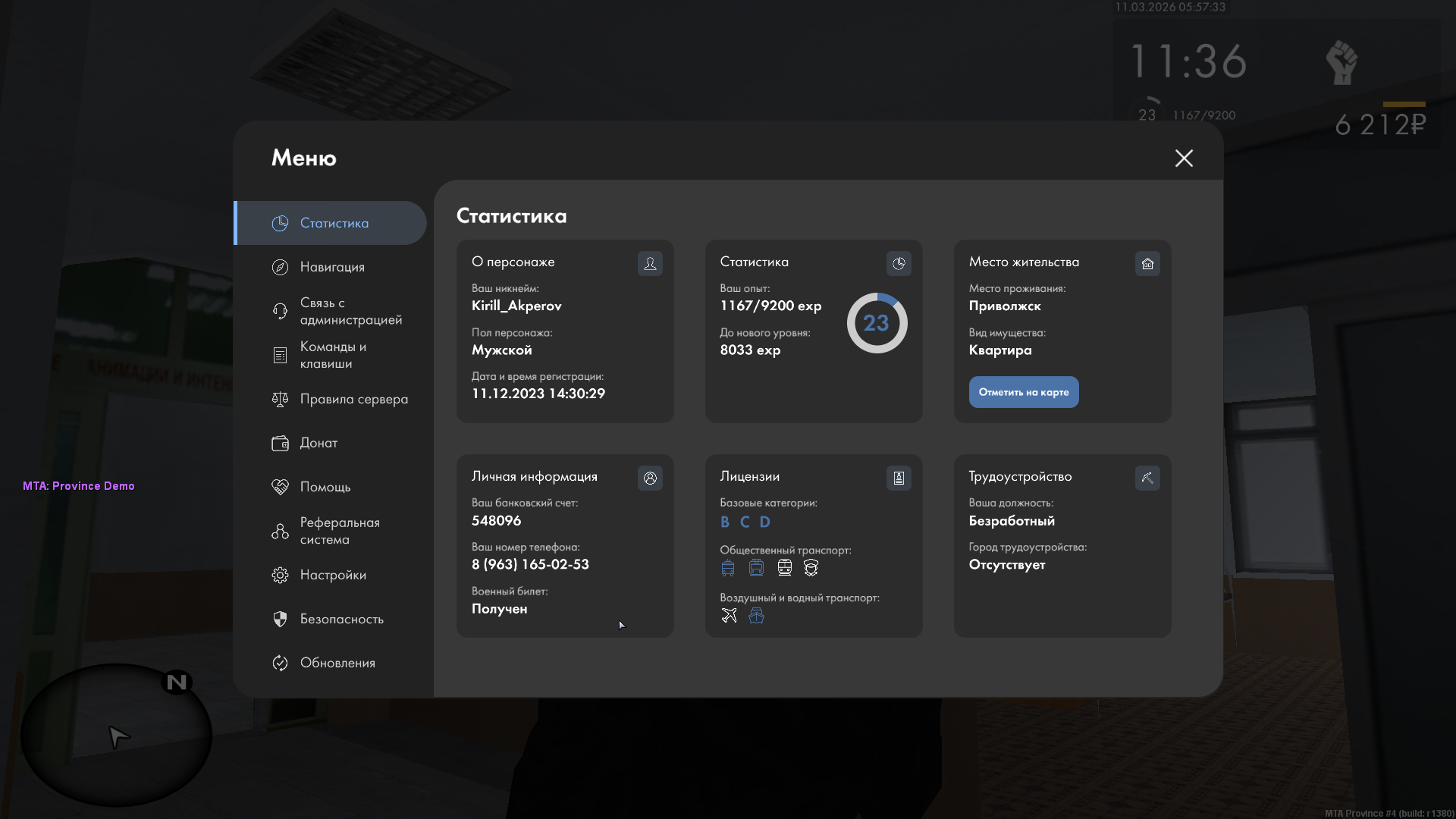Click the document icon in Лицензии card

[899, 478]
